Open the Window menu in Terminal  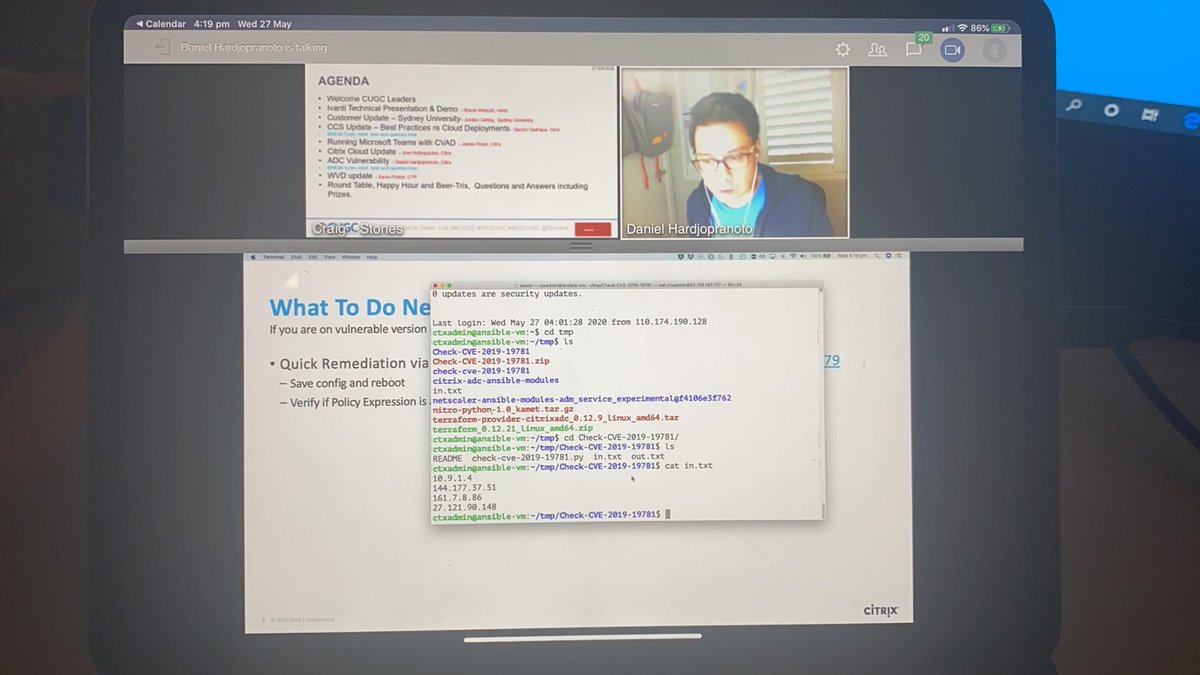[x=351, y=257]
